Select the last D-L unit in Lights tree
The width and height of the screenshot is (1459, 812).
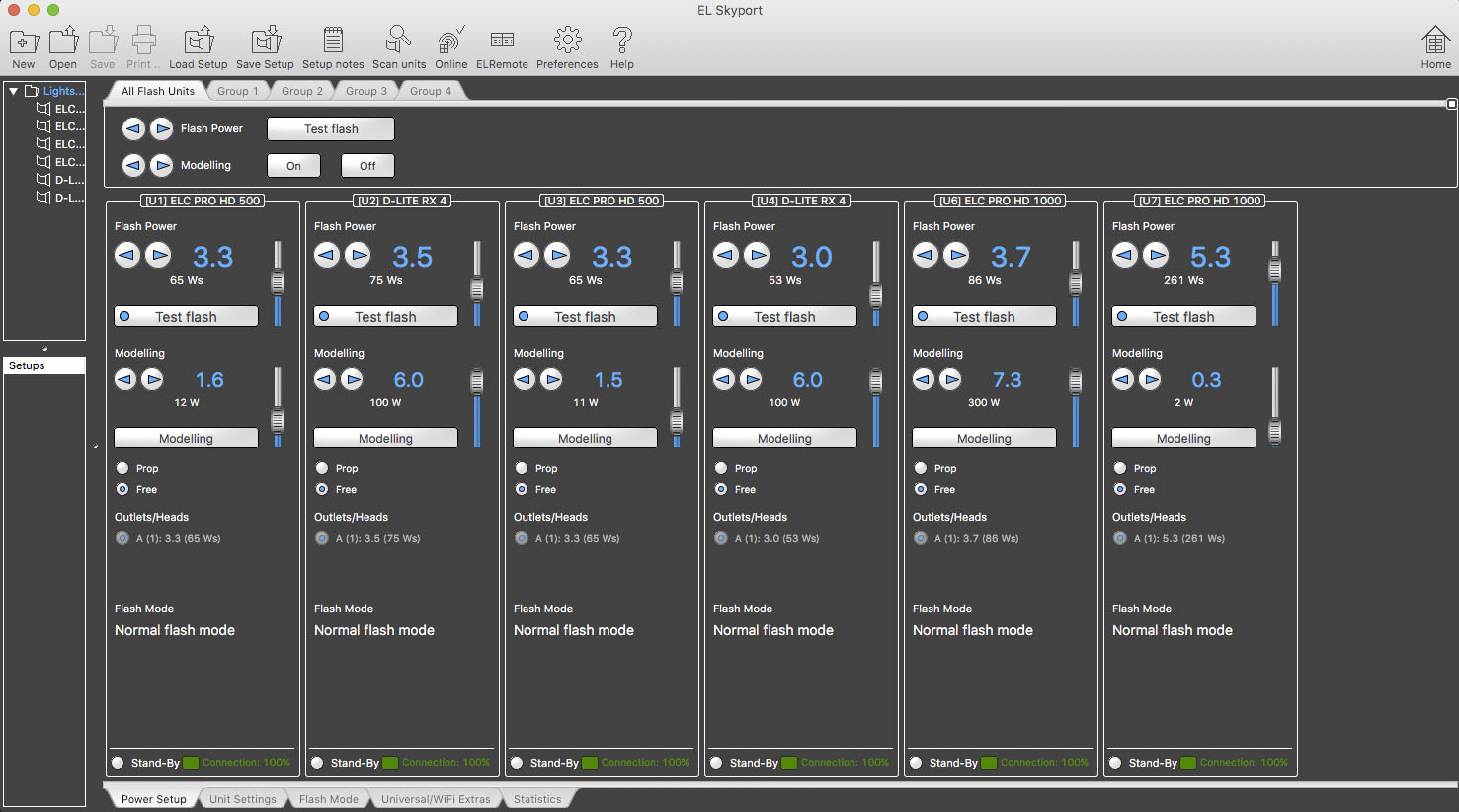click(x=61, y=198)
